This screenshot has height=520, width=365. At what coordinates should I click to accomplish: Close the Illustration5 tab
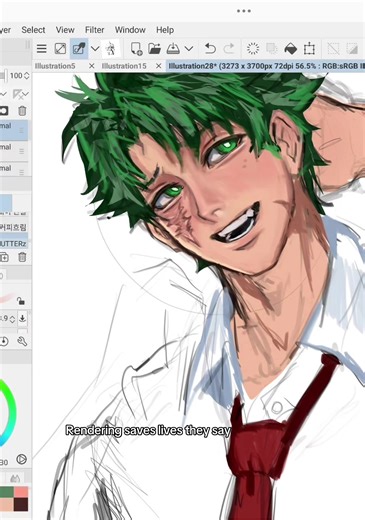(92, 66)
